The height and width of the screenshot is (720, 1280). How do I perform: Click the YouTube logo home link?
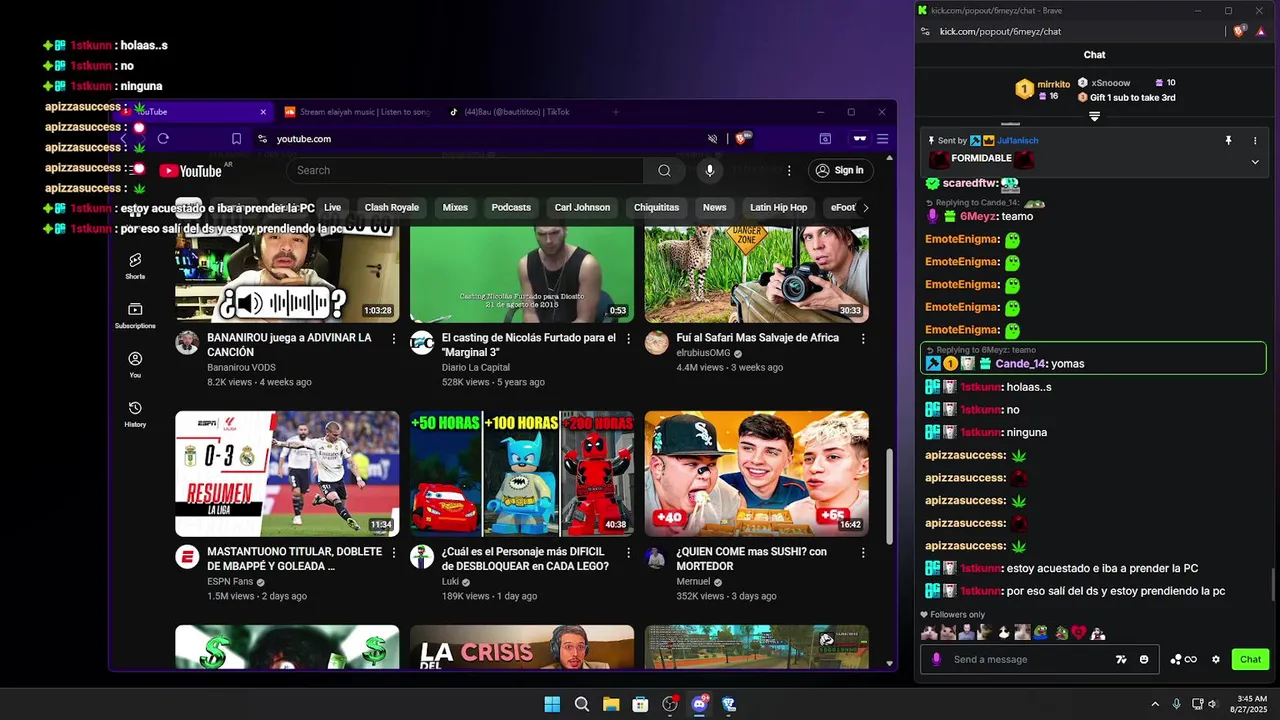coord(190,171)
